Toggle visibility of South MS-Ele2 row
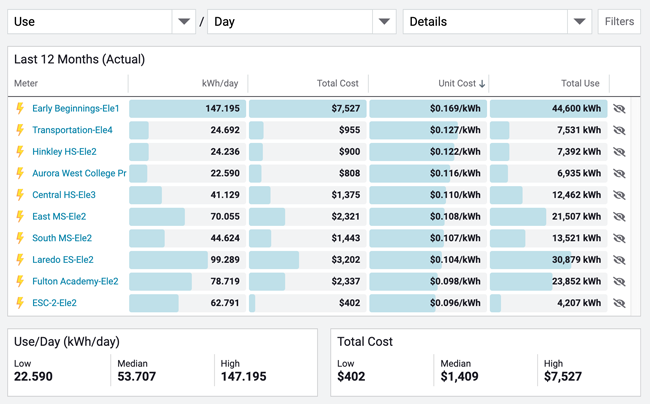 click(x=619, y=238)
